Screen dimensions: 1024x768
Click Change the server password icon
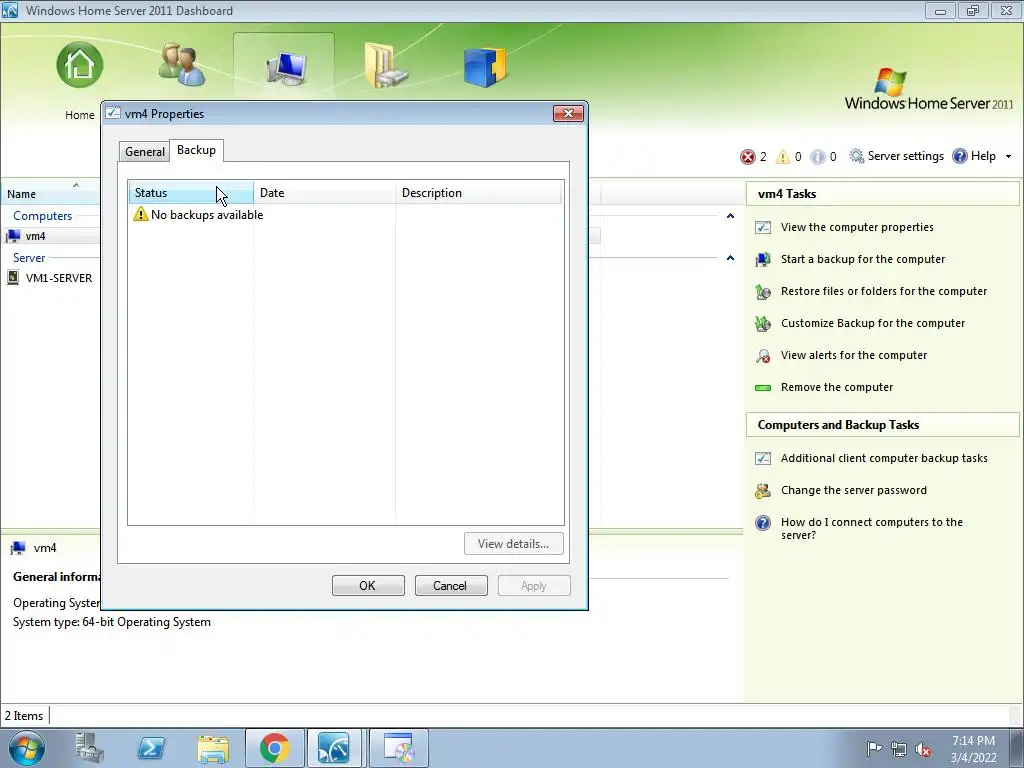click(x=763, y=490)
